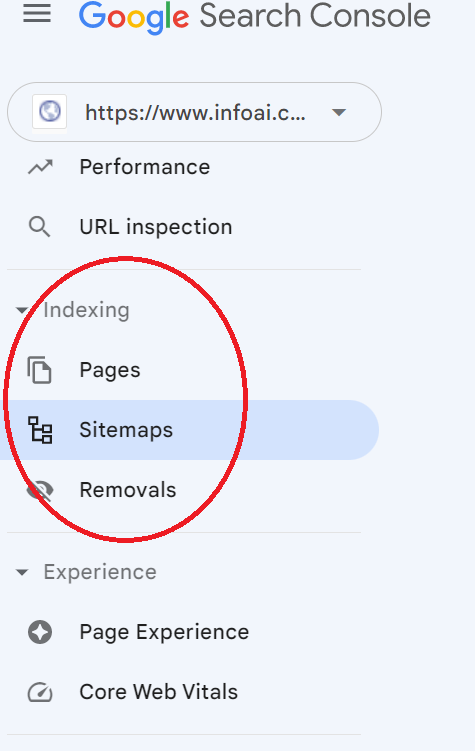The image size is (475, 751).
Task: Collapse the Experience section arrow
Action: (x=22, y=572)
